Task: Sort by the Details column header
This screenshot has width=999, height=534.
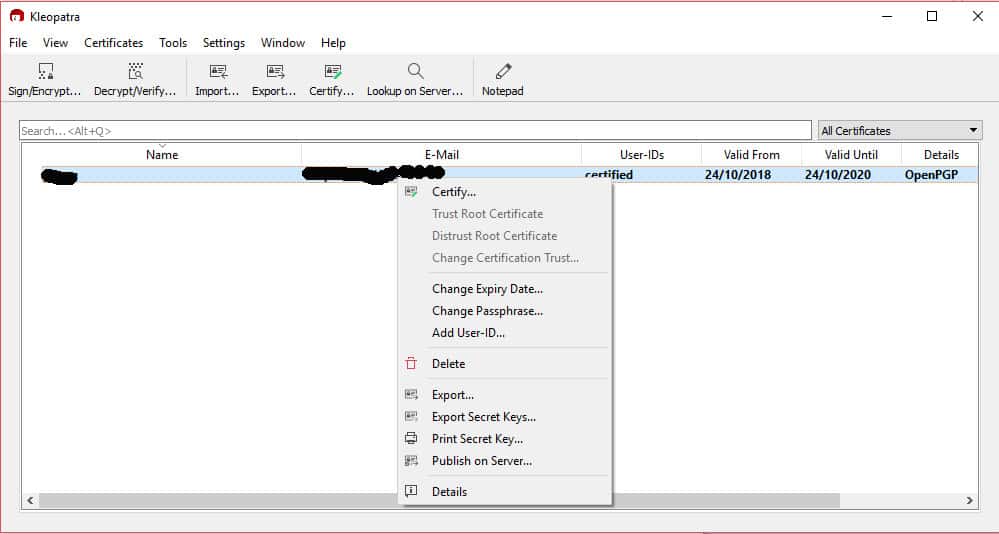Action: pyautogui.click(x=941, y=154)
